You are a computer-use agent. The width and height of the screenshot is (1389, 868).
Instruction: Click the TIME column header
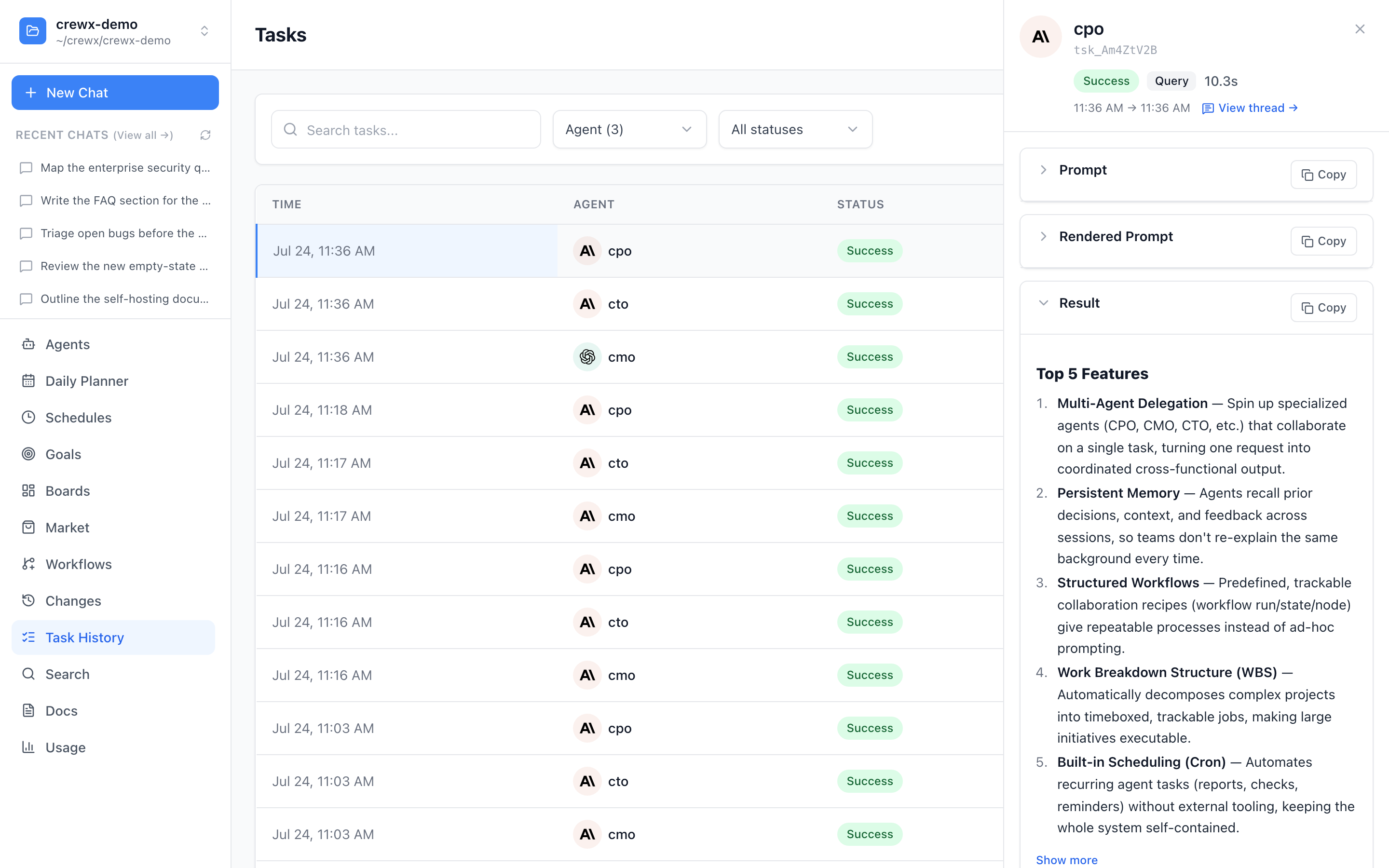[287, 204]
